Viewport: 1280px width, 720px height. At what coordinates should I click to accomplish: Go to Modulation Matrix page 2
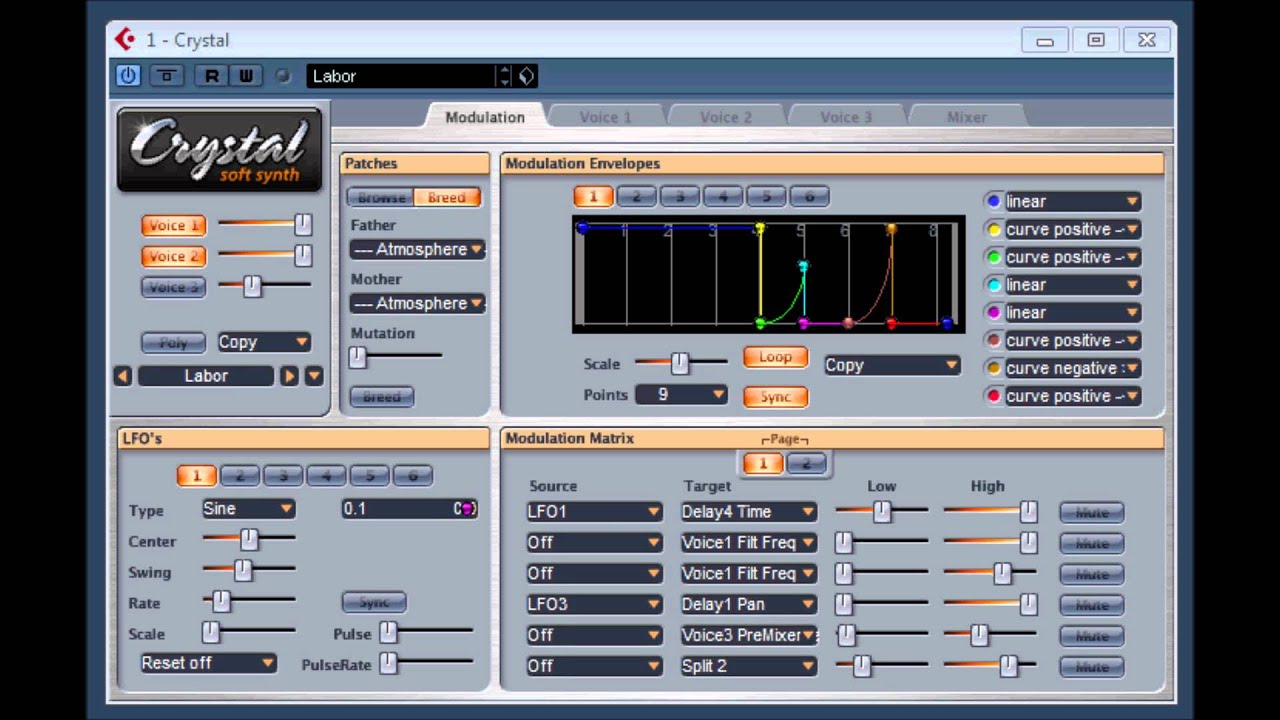point(806,463)
